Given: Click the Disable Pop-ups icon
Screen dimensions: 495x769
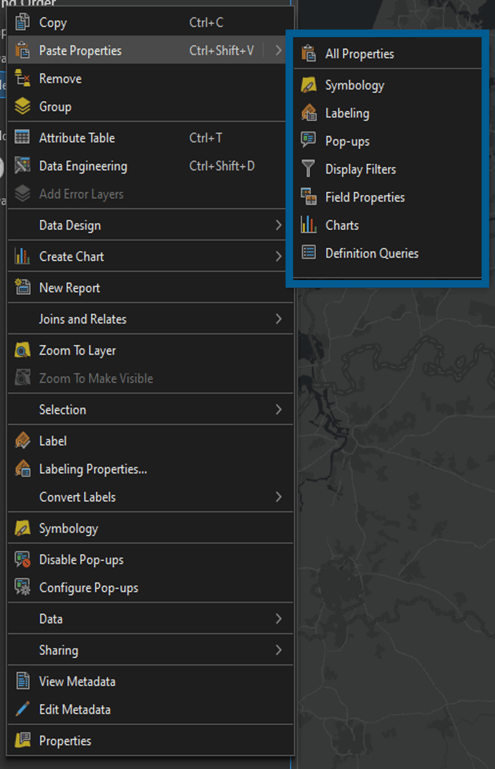Looking at the screenshot, I should point(23,559).
